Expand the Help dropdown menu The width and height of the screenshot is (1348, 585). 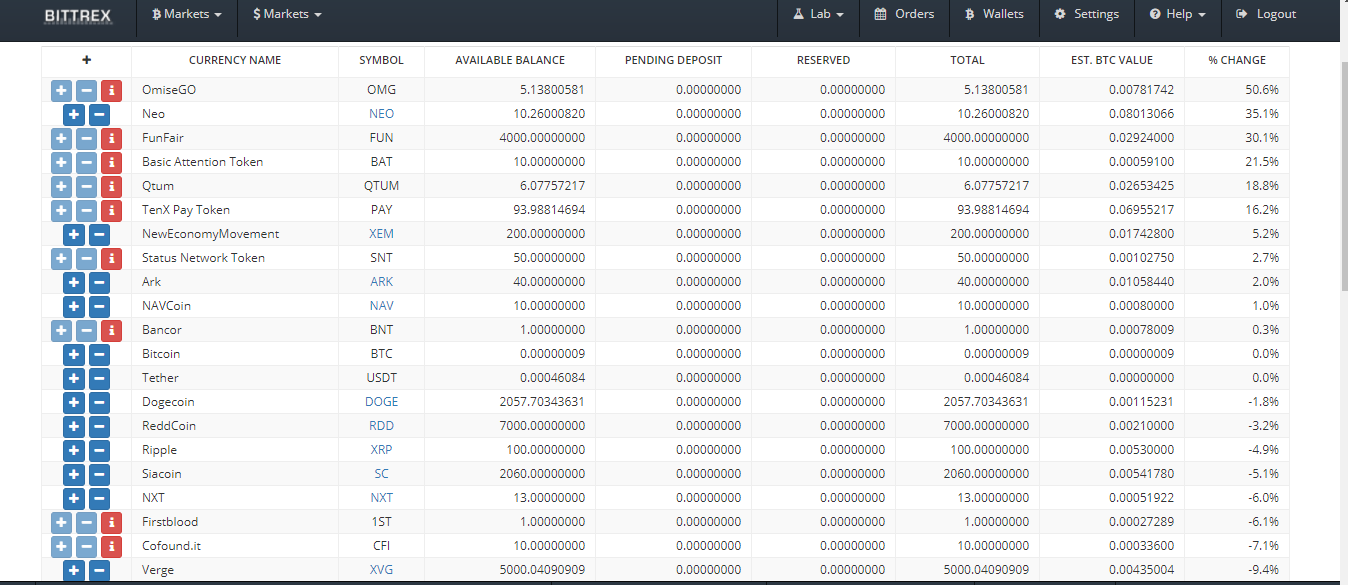(1177, 15)
